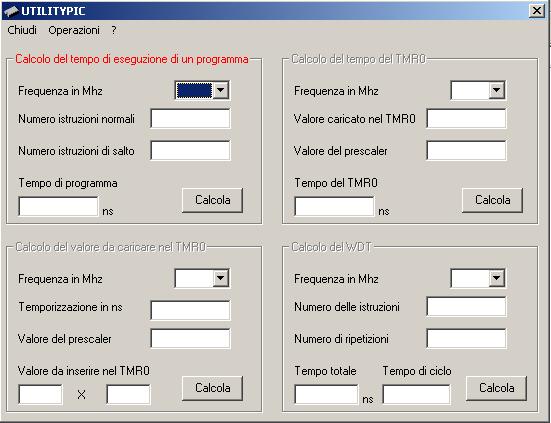This screenshot has height=423, width=551.
Task: Click the UTILITYPIC chip icon in the title bar
Action: coord(11,11)
